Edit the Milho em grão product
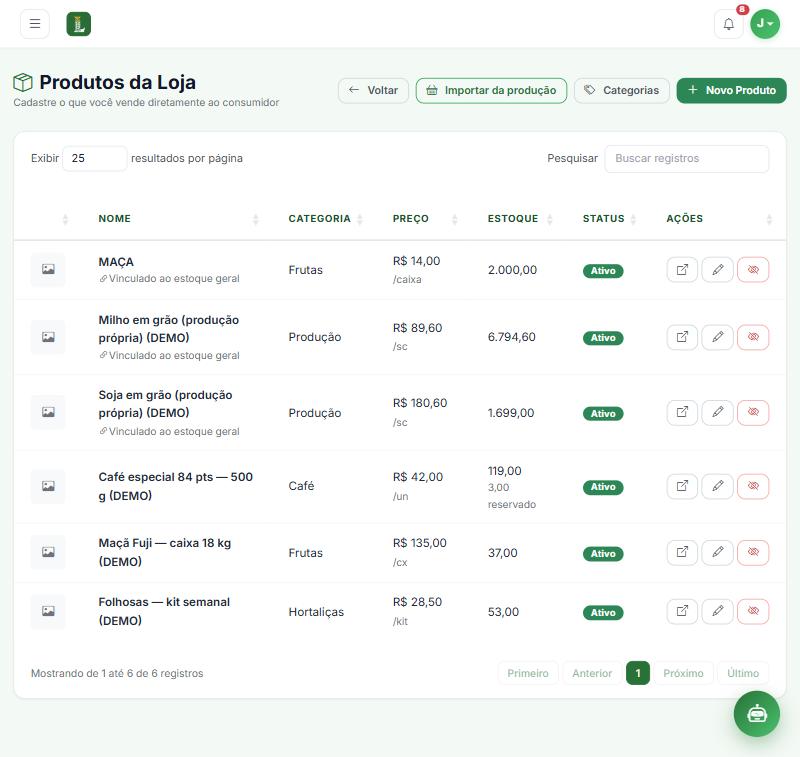This screenshot has width=800, height=757. click(717, 337)
